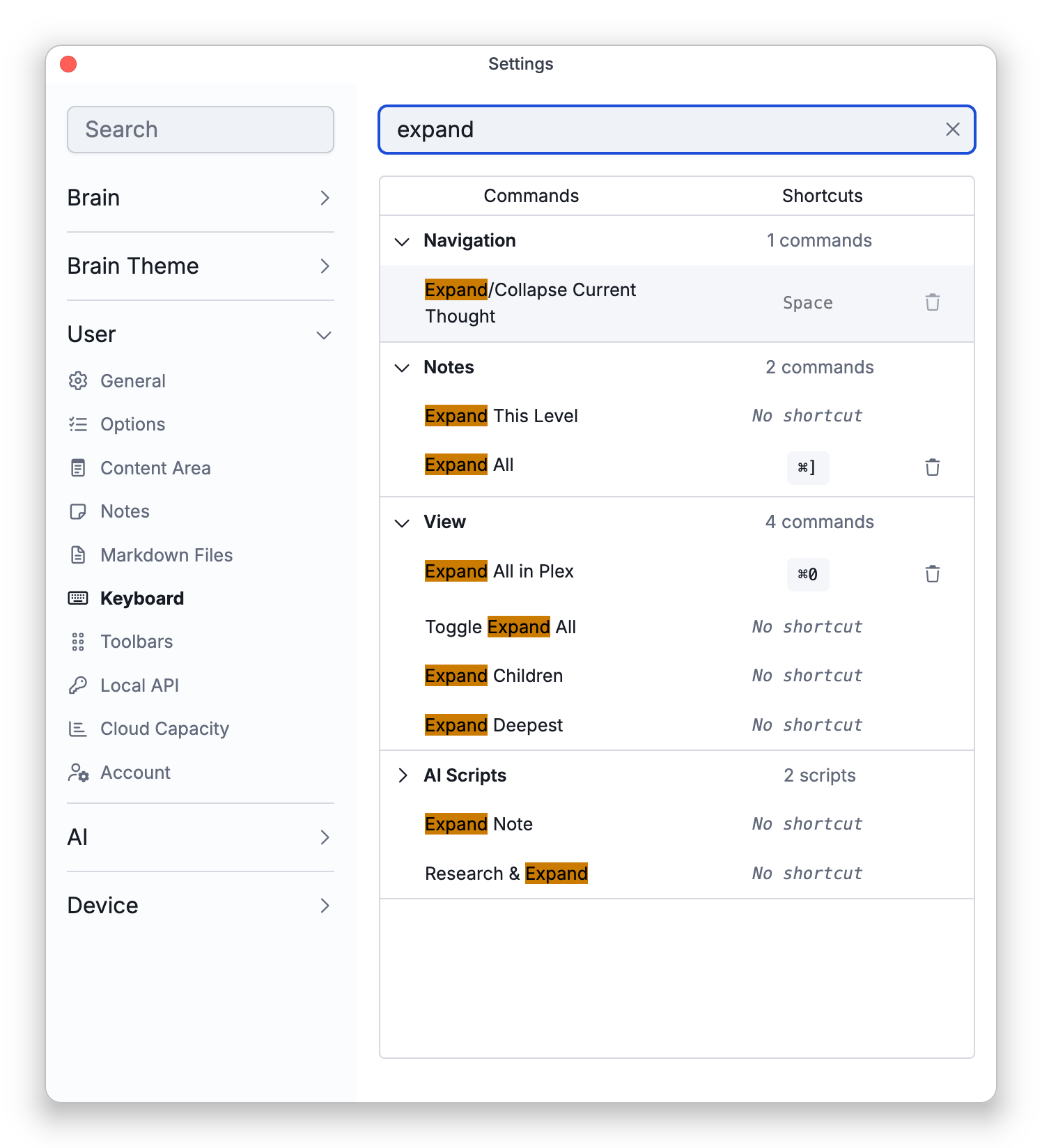Click the Keyboard icon in sidebar
Image resolution: width=1042 pixels, height=1148 pixels.
click(78, 598)
